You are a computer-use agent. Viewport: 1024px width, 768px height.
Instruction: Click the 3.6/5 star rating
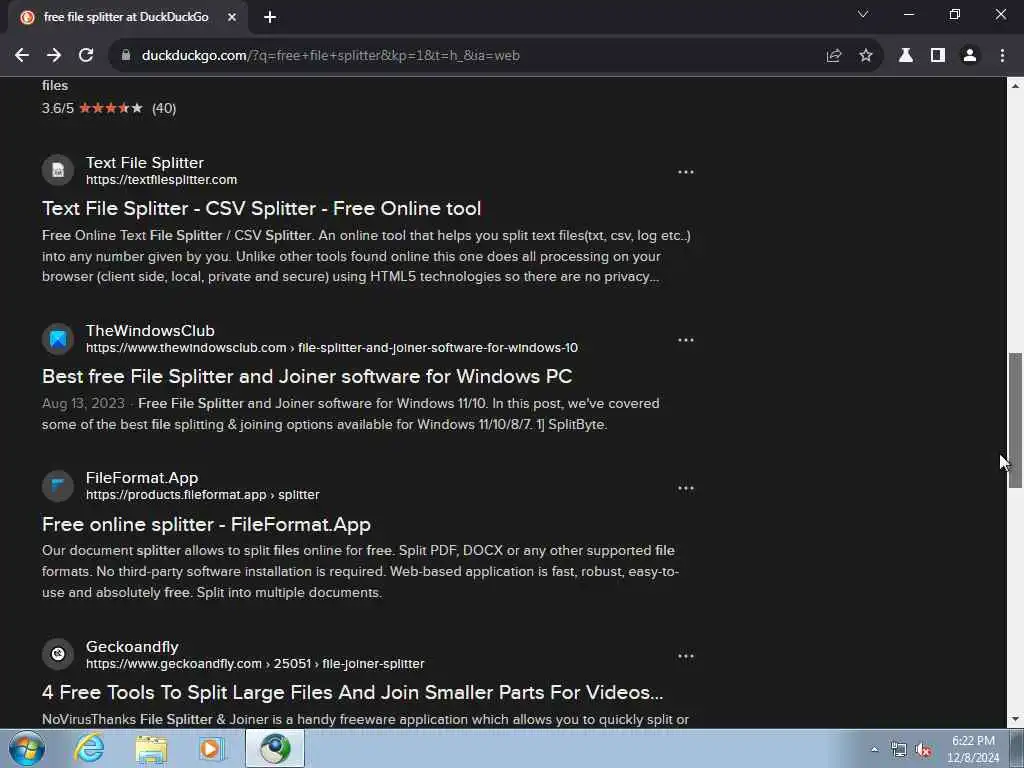coord(109,108)
